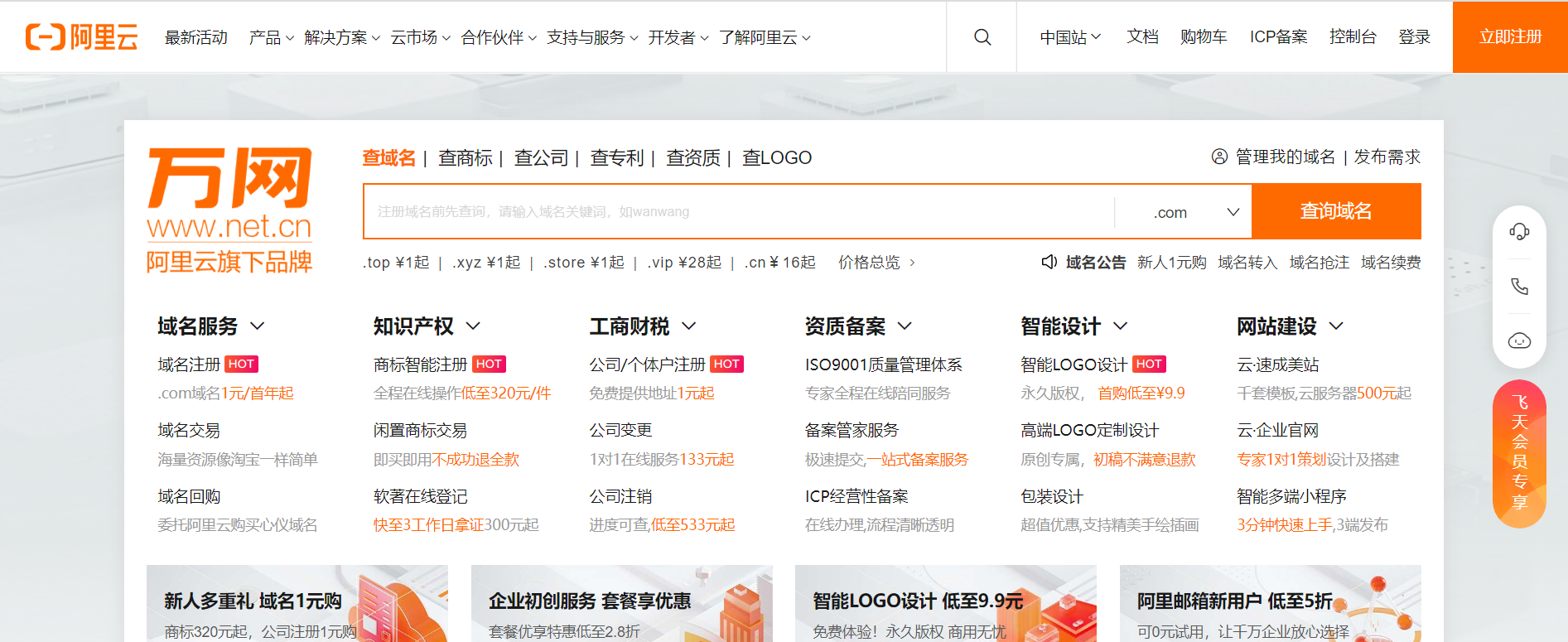Switch to the 查LOGO tab

(777, 157)
